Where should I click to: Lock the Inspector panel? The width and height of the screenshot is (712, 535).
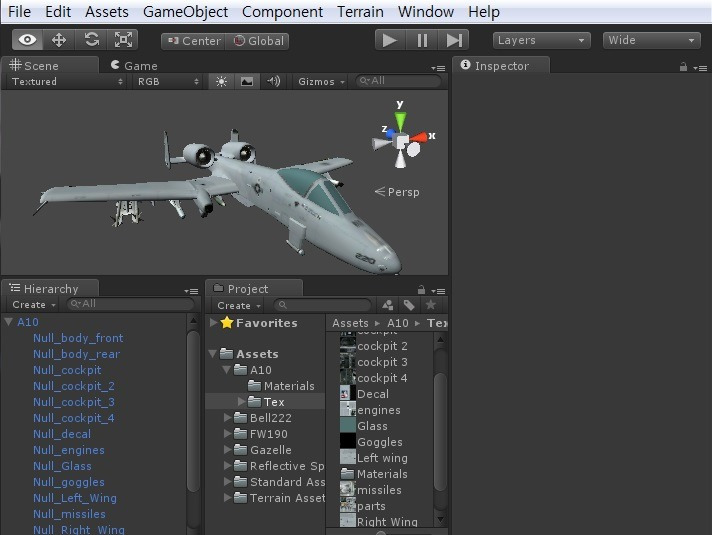tap(683, 67)
